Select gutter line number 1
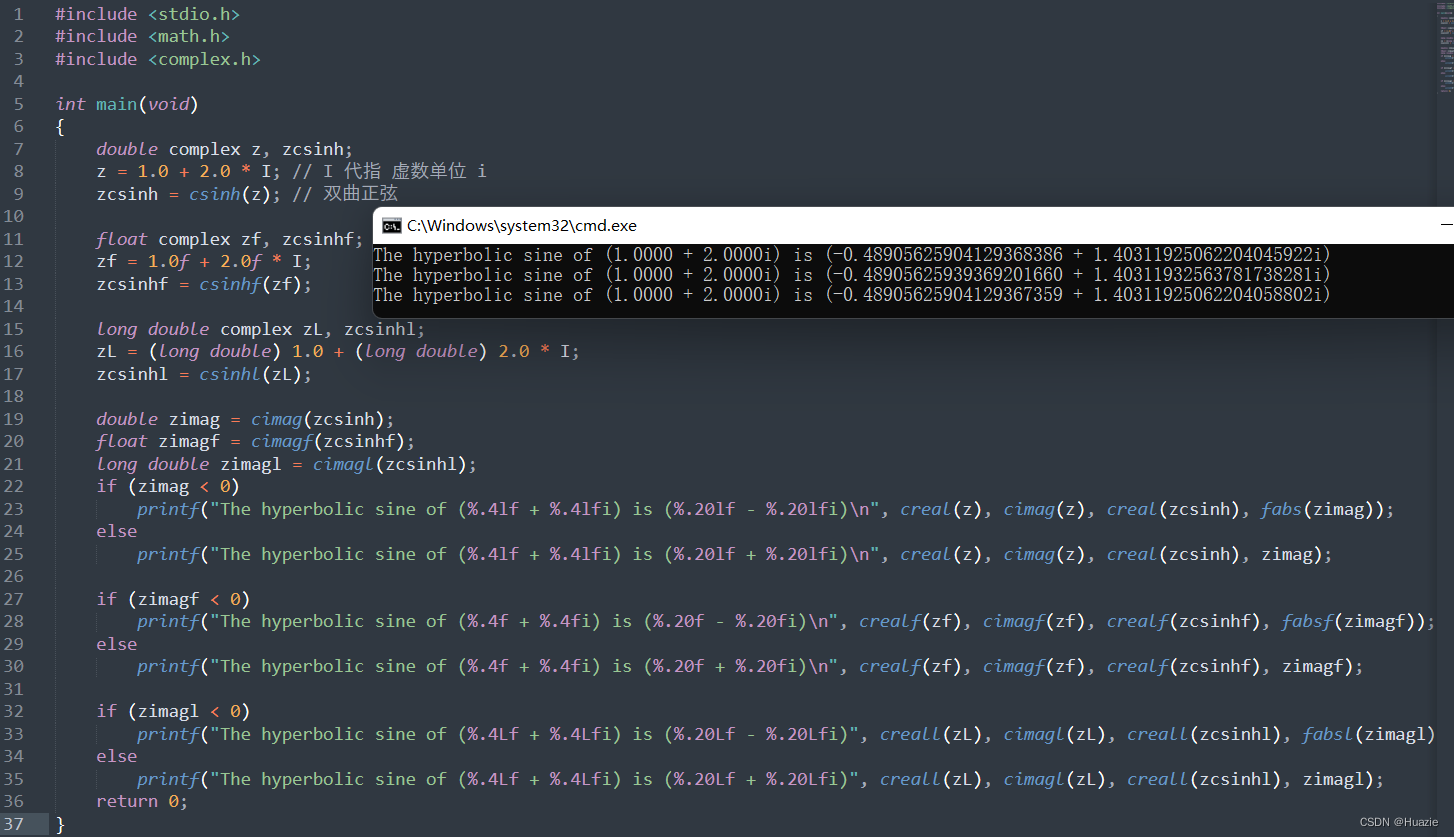 (18, 14)
